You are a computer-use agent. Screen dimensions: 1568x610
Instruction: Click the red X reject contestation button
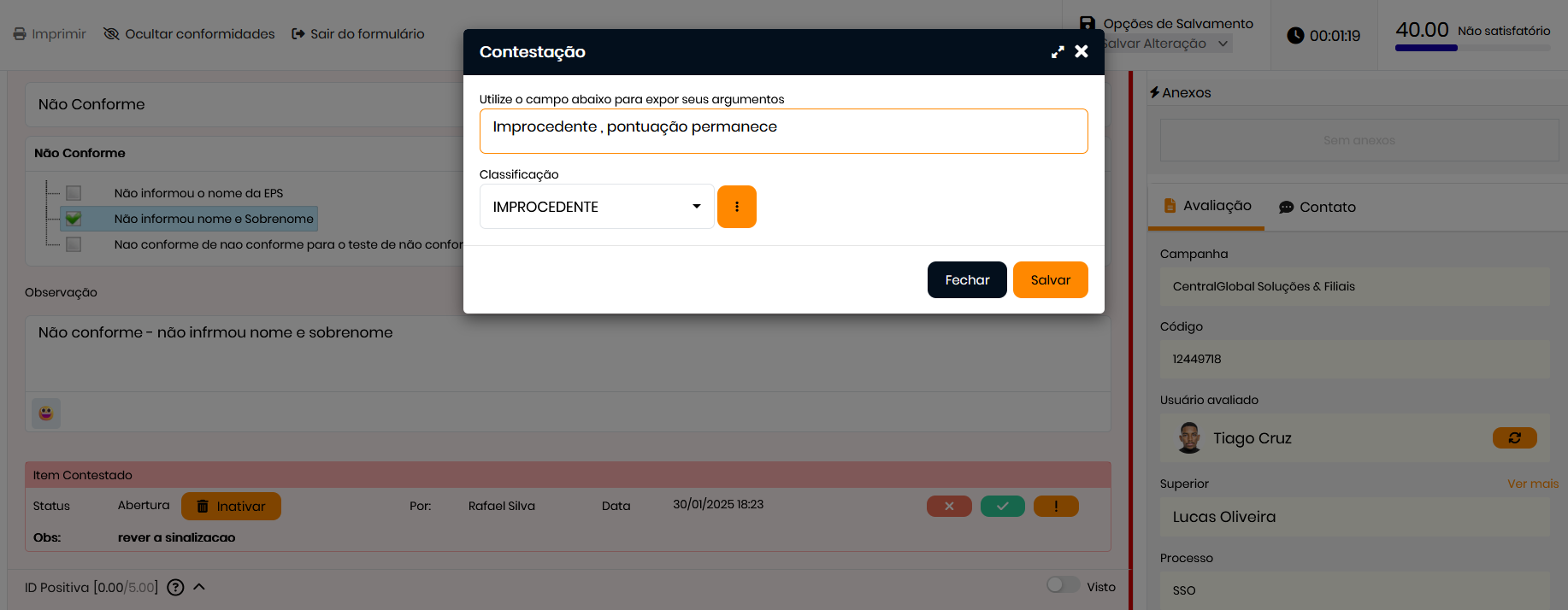tap(948, 507)
